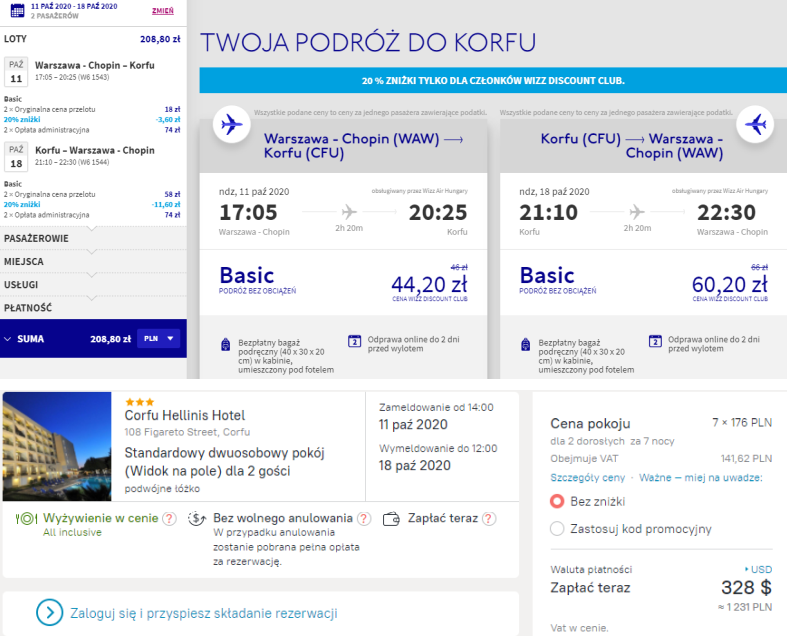Click the circled arrow login icon

(x=50, y=612)
